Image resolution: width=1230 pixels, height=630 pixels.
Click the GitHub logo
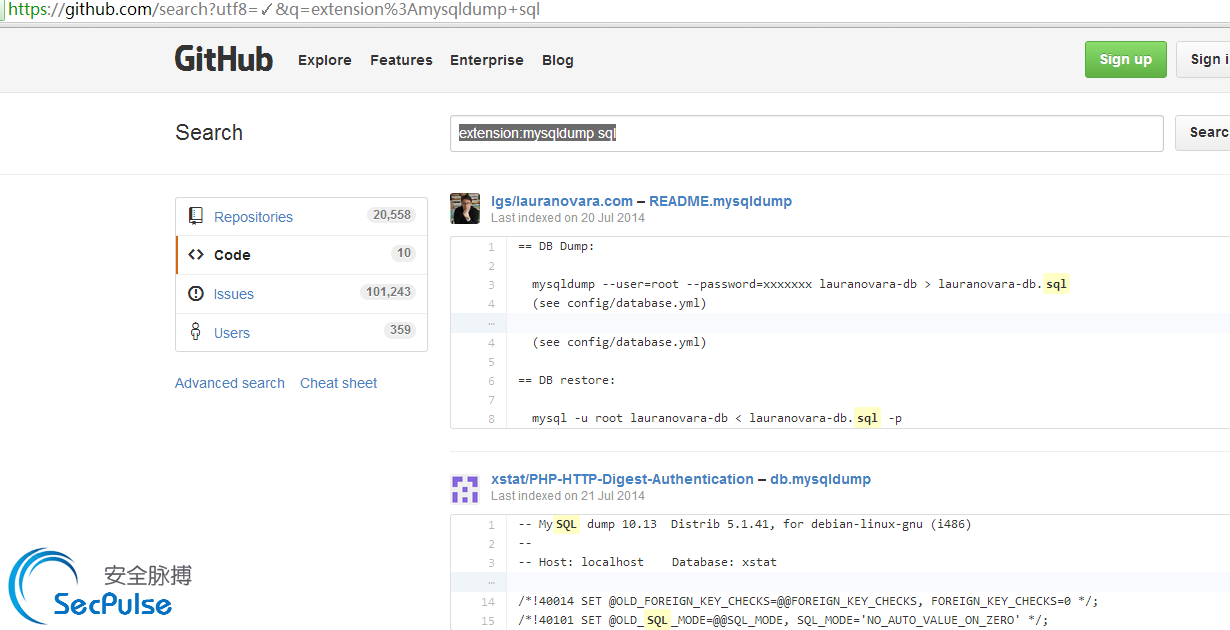click(x=224, y=59)
